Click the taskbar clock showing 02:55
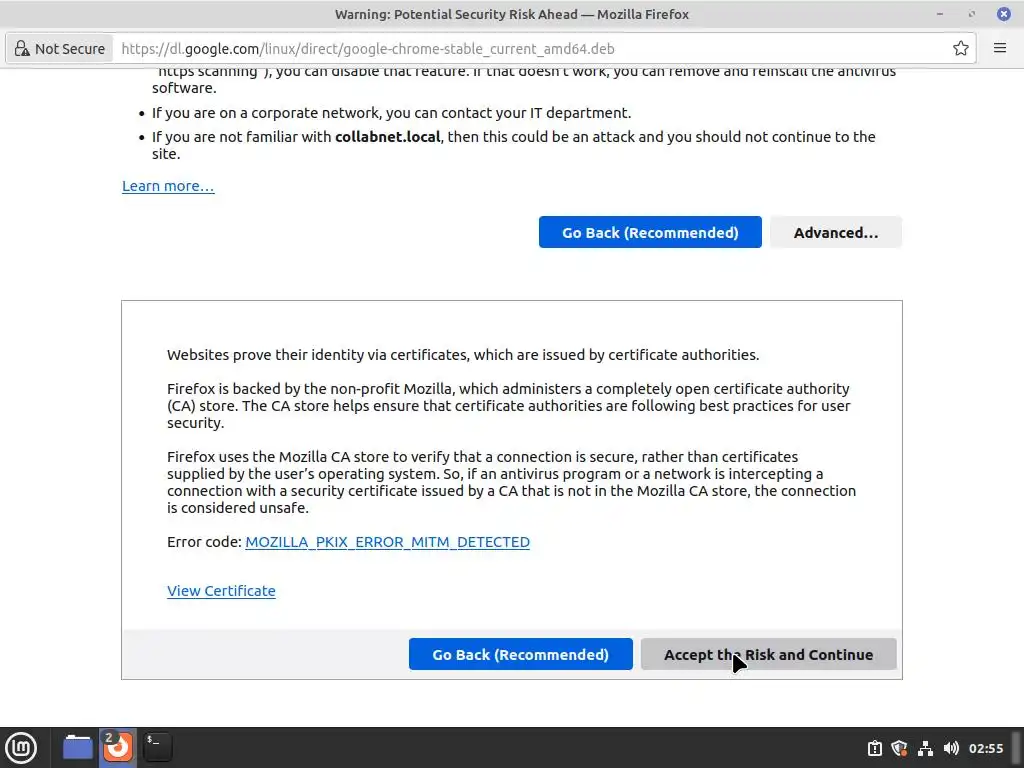Image resolution: width=1024 pixels, height=768 pixels. click(985, 748)
